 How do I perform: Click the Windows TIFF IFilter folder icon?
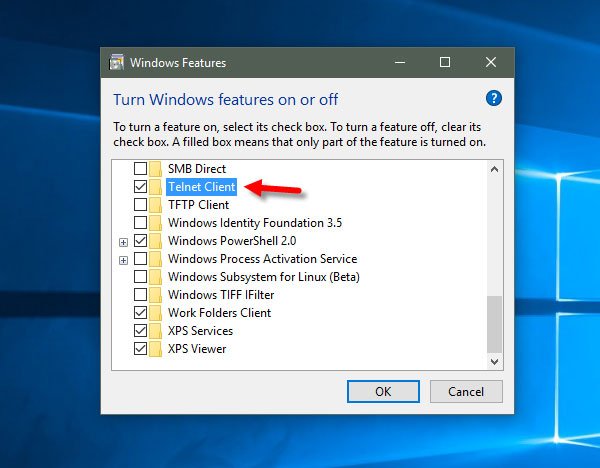coord(155,295)
